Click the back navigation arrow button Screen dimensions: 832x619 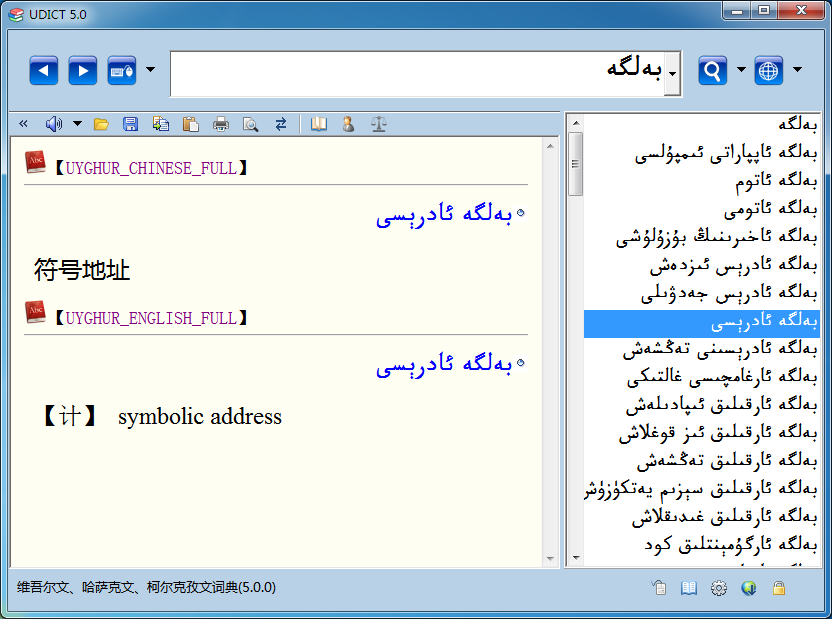[44, 71]
